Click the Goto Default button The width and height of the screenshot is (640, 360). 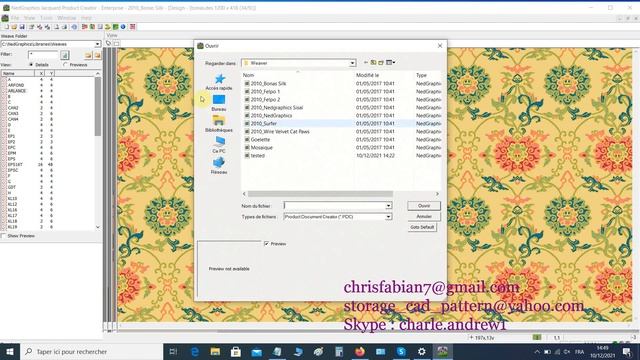tap(422, 227)
